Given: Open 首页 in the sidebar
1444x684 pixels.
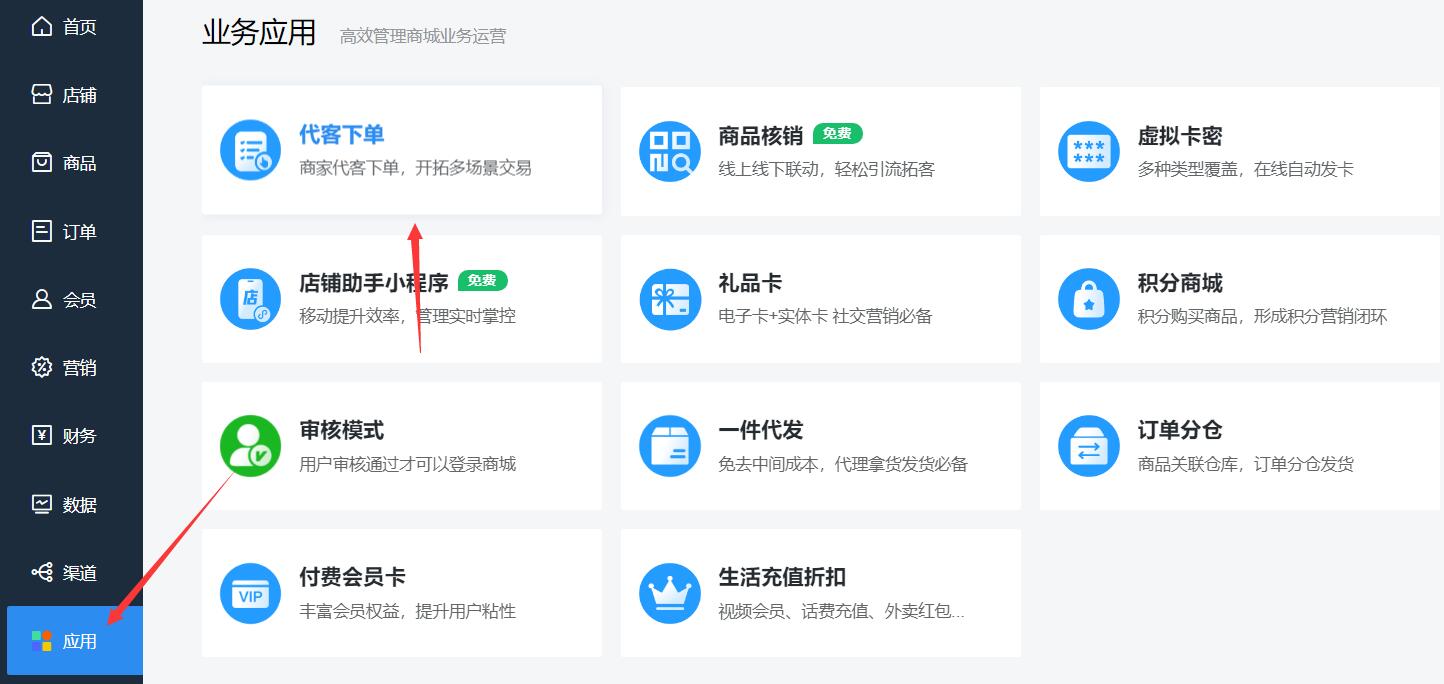Looking at the screenshot, I should click(x=66, y=27).
